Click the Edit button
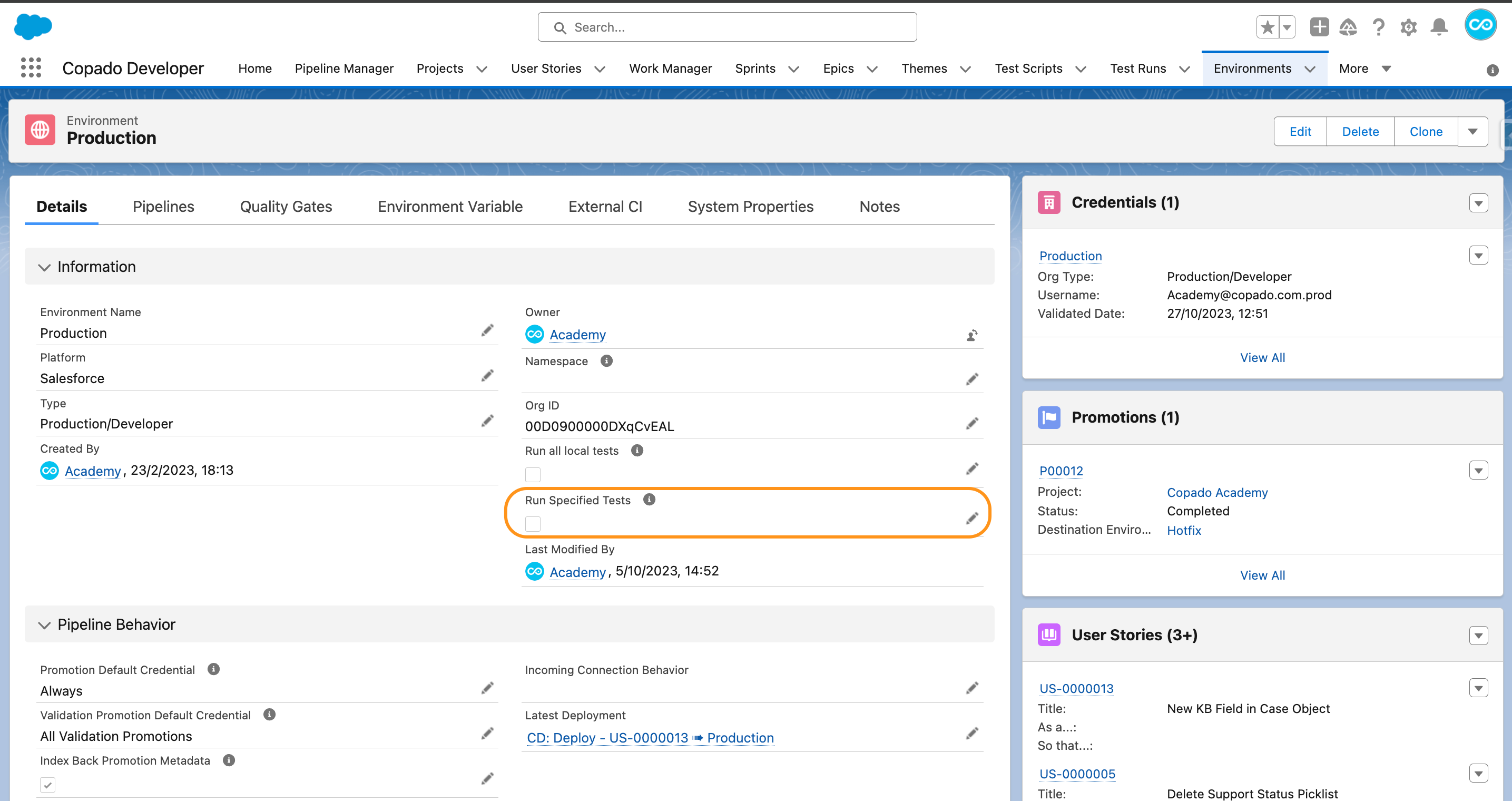 [x=1300, y=132]
